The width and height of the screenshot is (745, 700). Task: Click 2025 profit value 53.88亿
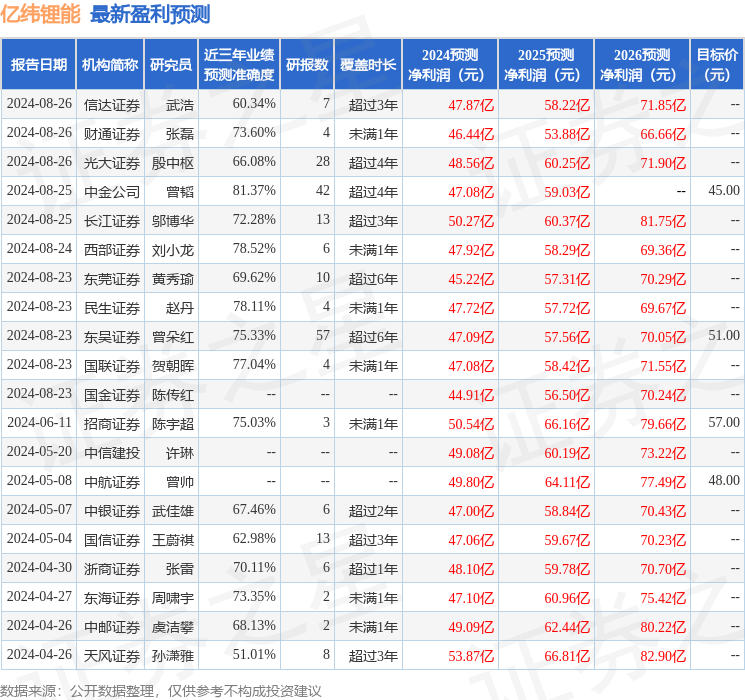[567, 134]
